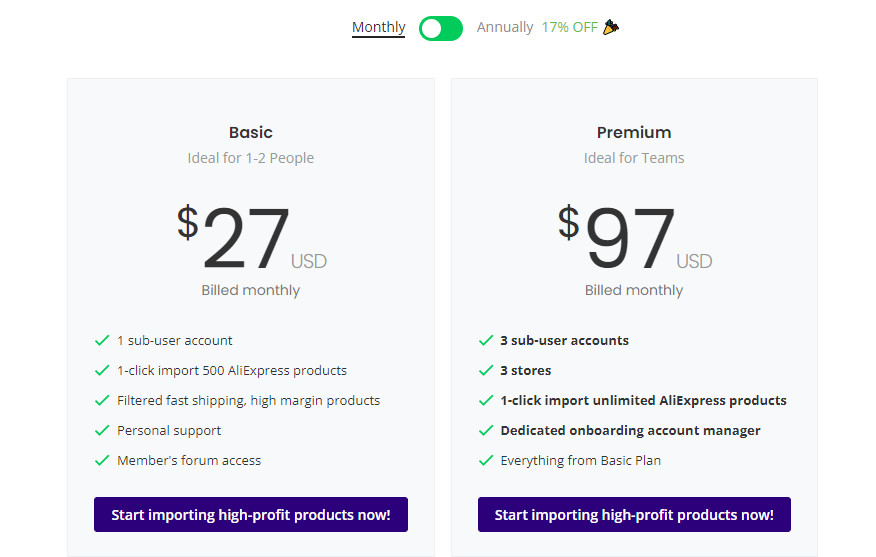Click the Premium plan's start importing button
This screenshot has width=876, height=557.
[634, 515]
